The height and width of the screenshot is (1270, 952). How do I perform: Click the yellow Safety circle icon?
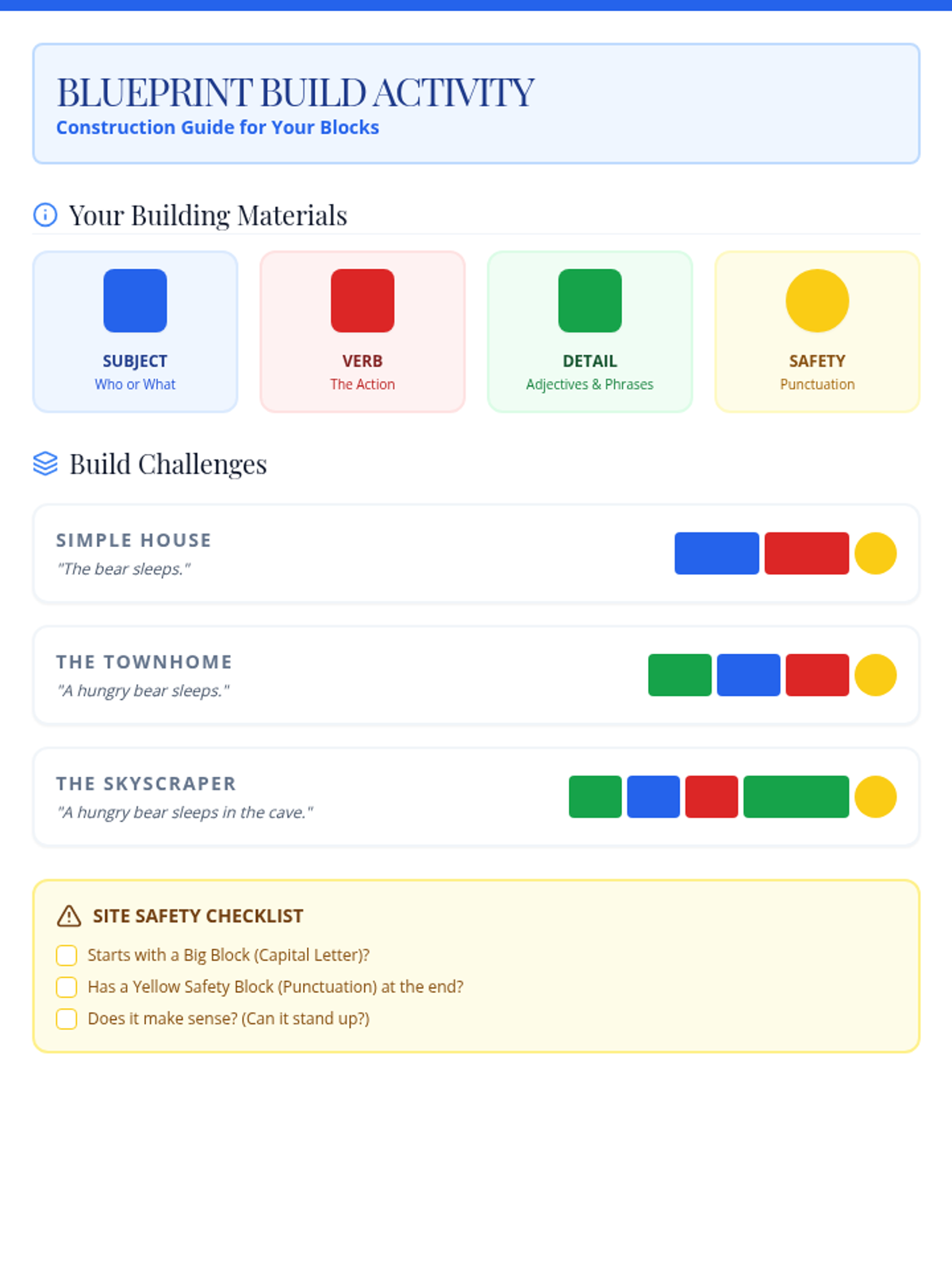(x=817, y=301)
